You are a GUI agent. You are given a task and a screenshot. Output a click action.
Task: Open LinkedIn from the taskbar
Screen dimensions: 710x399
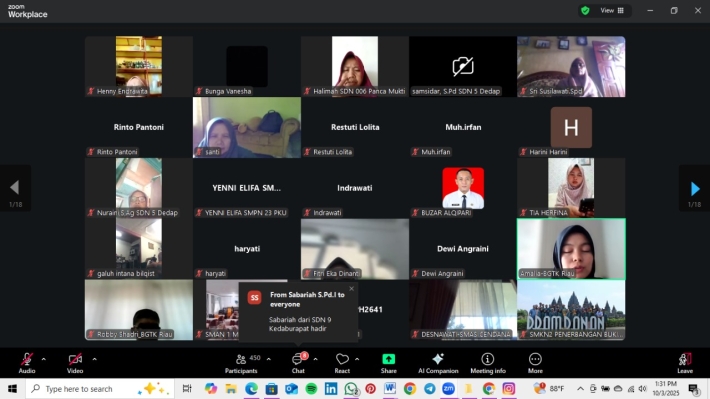click(x=331, y=389)
